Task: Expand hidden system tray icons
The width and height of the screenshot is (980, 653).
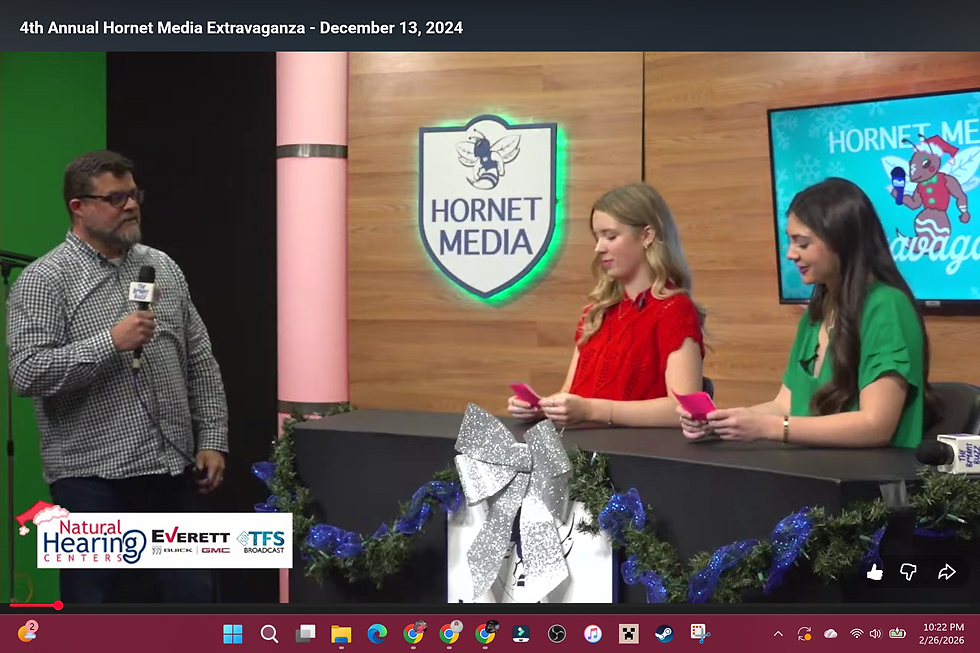Action: click(778, 634)
